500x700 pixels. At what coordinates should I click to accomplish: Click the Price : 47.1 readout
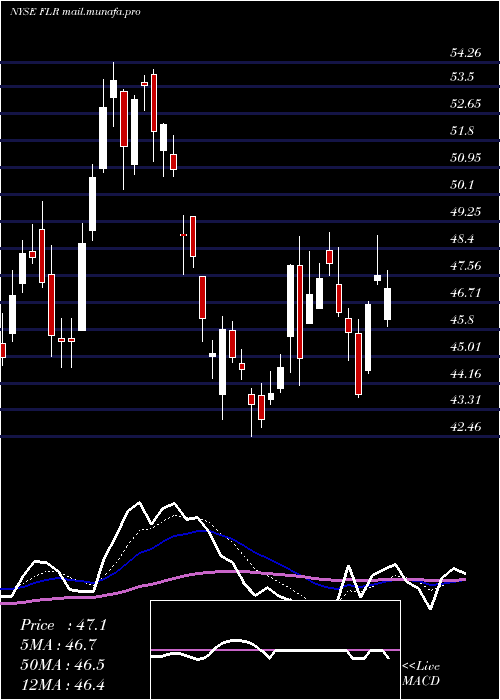pyautogui.click(x=63, y=625)
